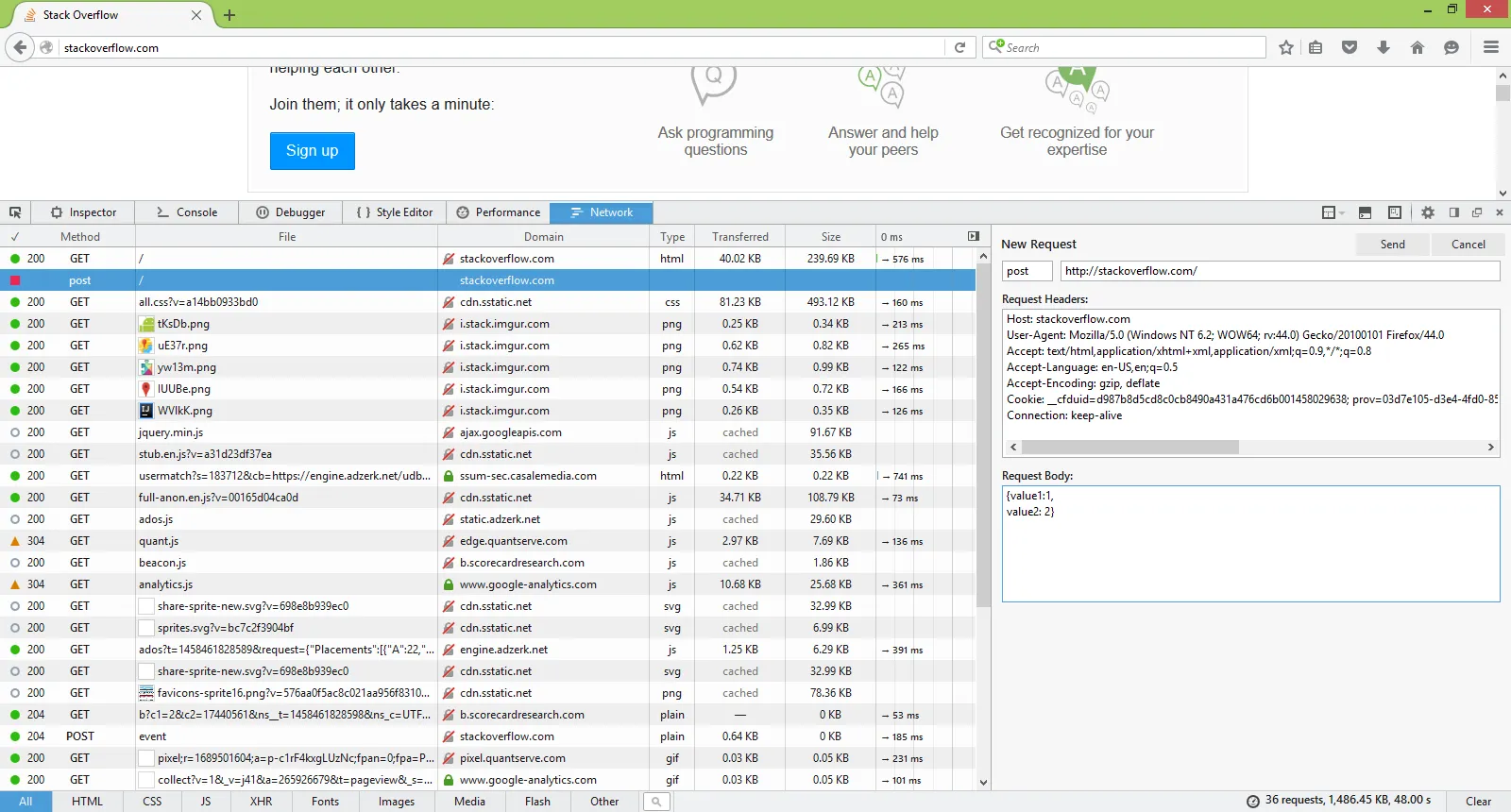Sort requests by Size column
Screen dimensions: 1511x812
coord(831,237)
